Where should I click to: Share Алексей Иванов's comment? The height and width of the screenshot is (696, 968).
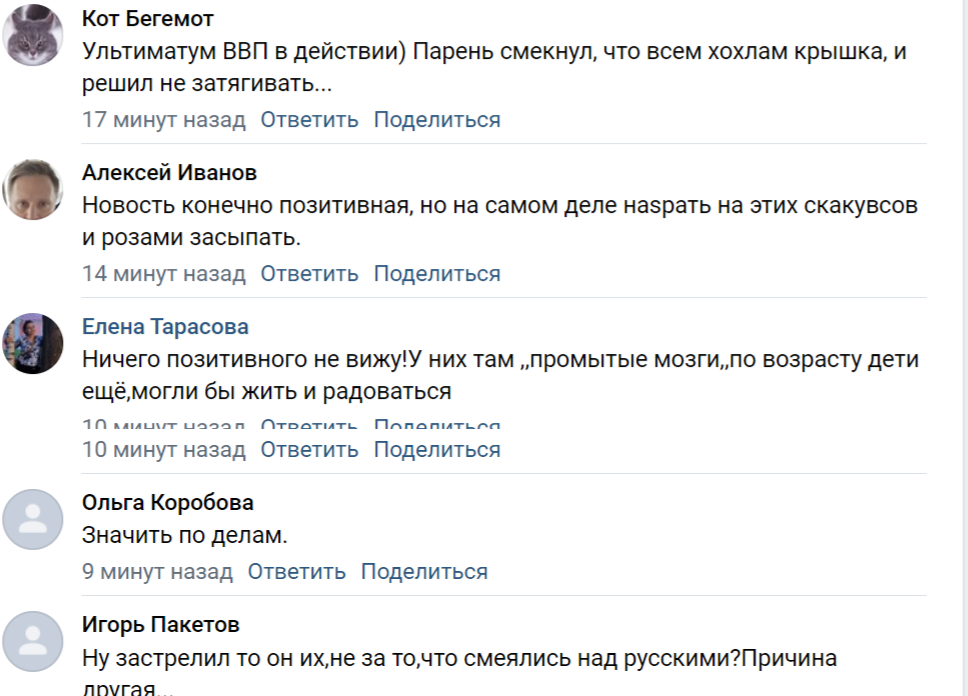click(x=437, y=274)
